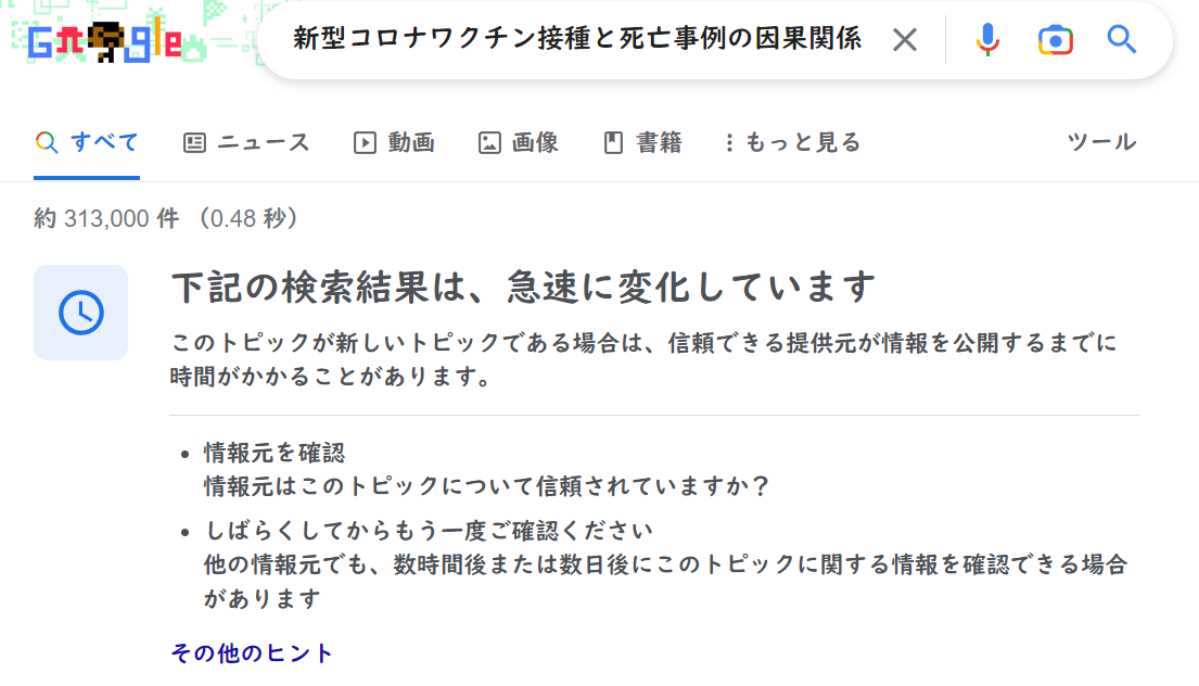The width and height of the screenshot is (1199, 686).
Task: Clear the search query with X icon
Action: pos(904,40)
